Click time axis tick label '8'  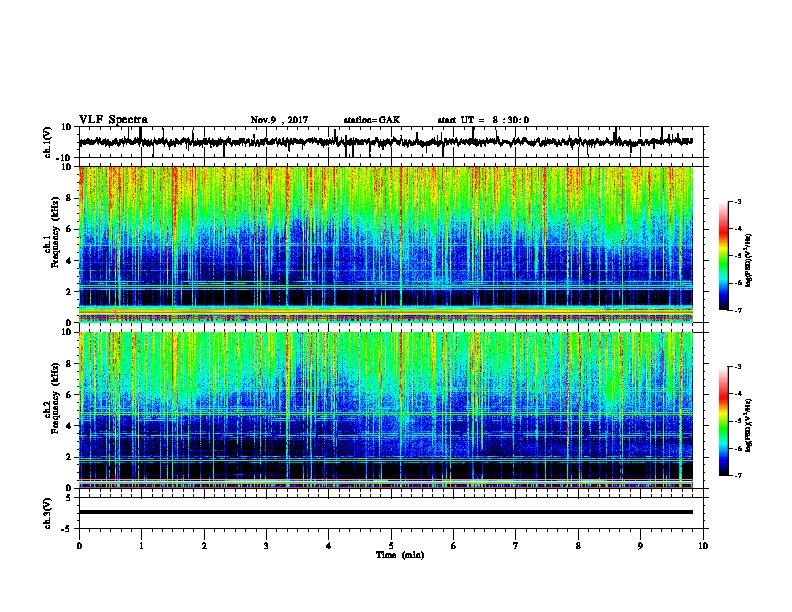pos(578,546)
